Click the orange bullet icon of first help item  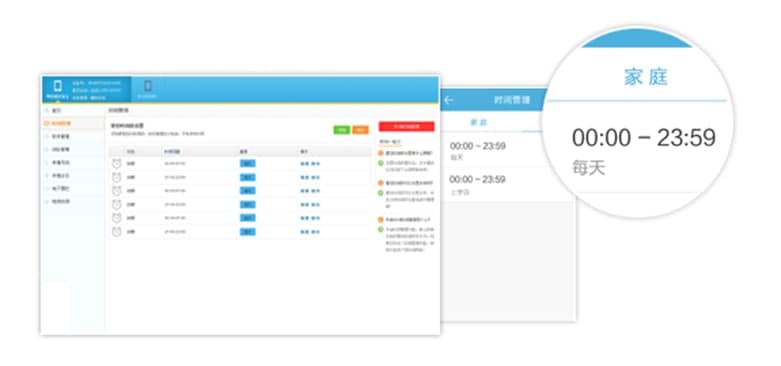[381, 153]
